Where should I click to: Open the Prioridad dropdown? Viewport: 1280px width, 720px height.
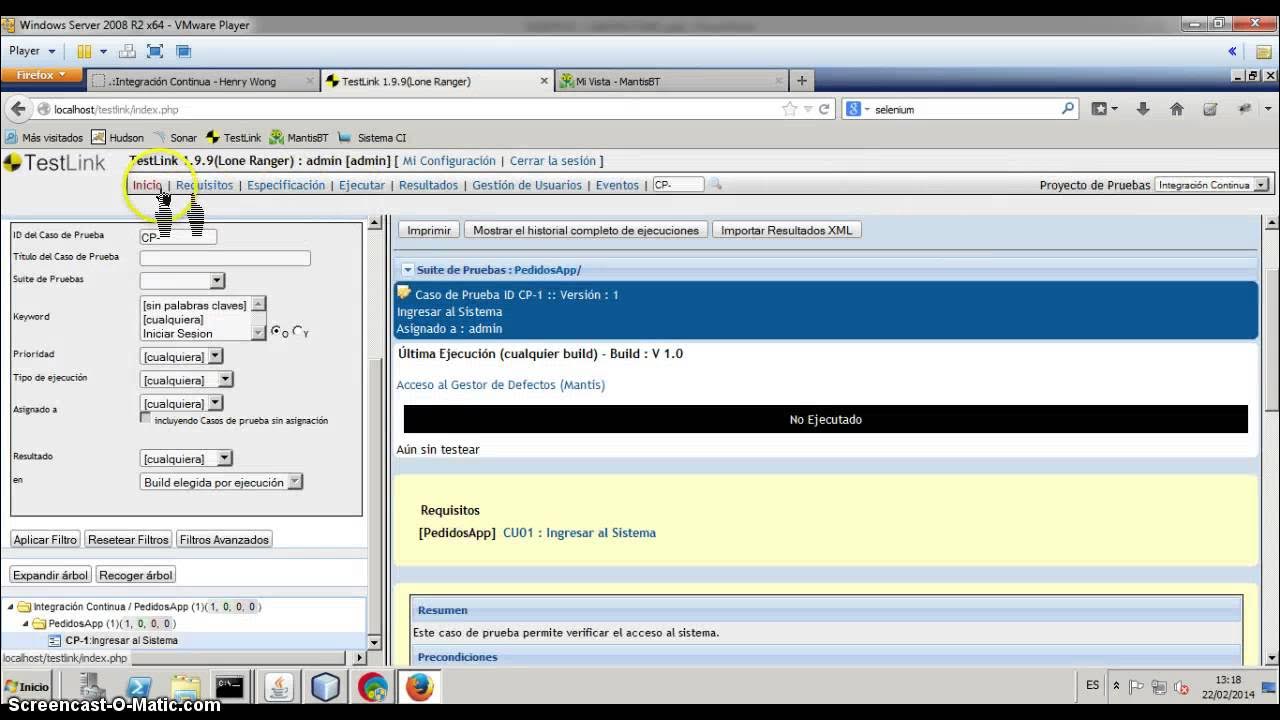[x=181, y=356]
